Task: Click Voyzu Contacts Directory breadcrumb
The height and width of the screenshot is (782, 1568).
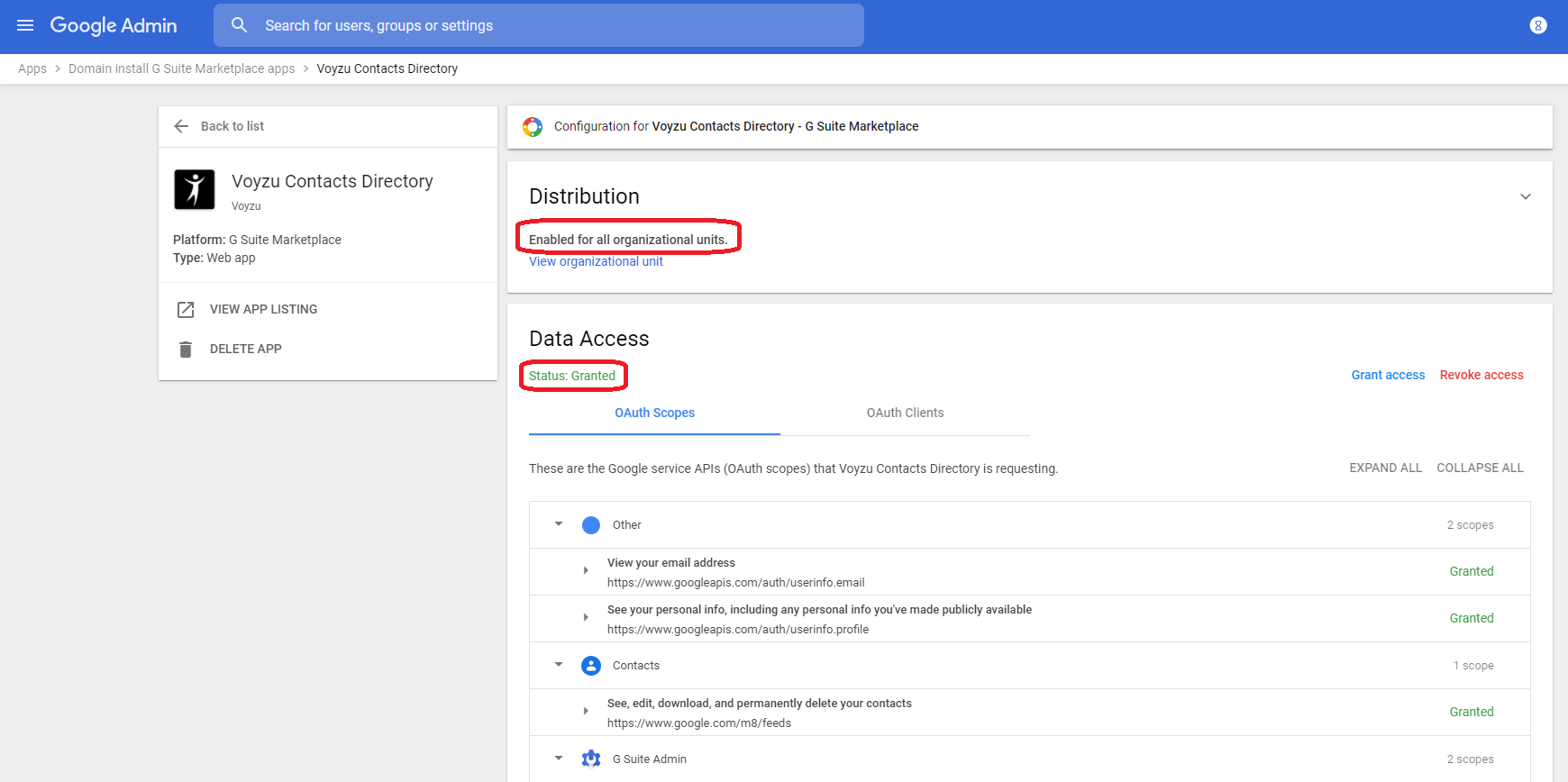Action: tap(387, 68)
